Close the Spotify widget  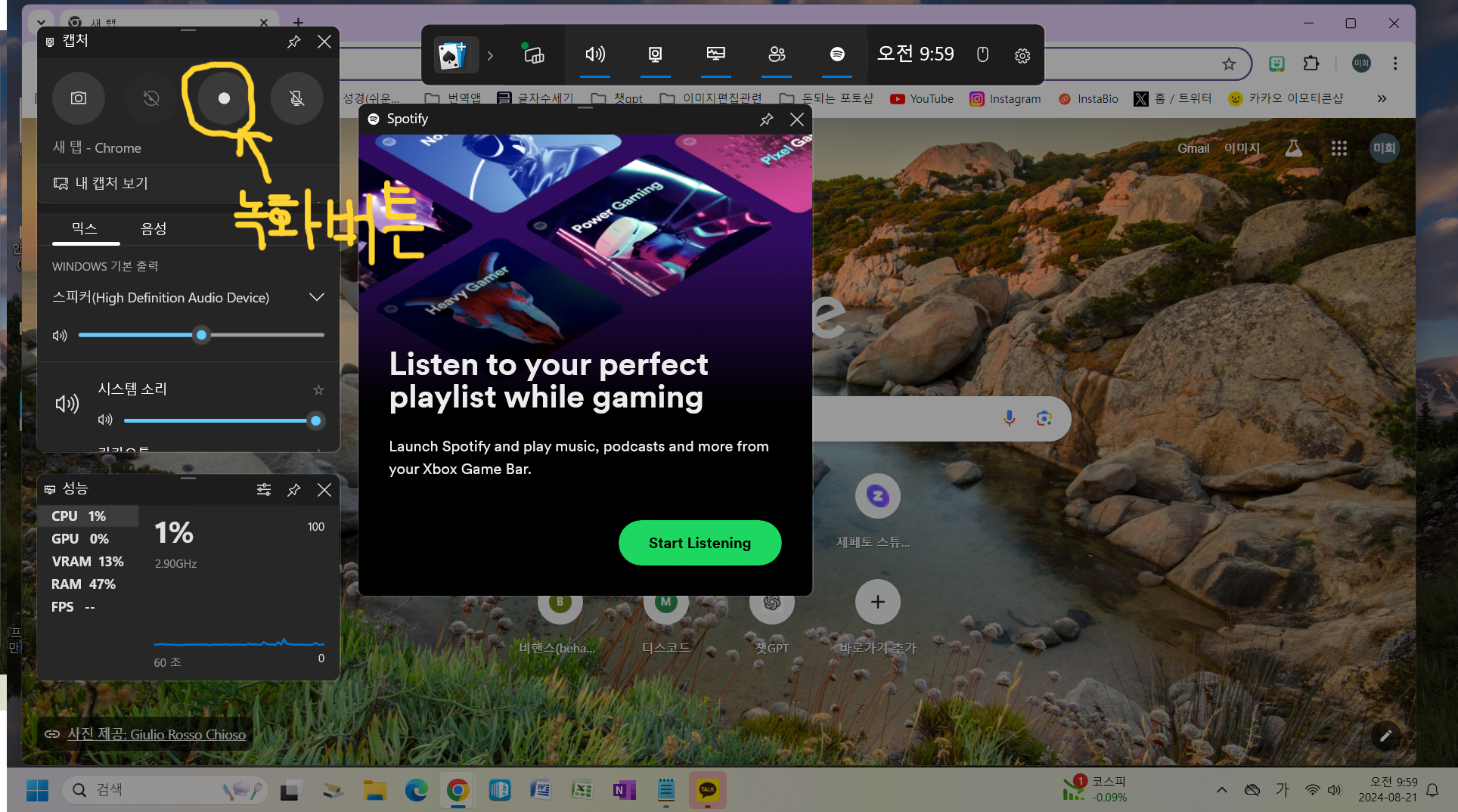pyautogui.click(x=797, y=119)
